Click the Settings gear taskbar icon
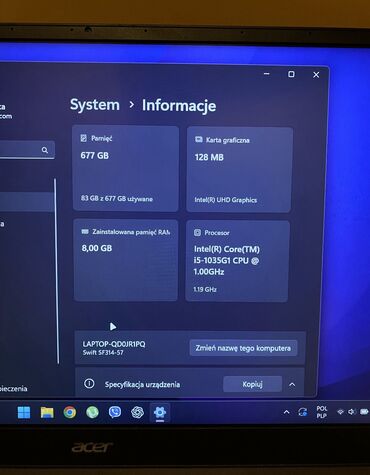This screenshot has height=475, width=370. 160,413
